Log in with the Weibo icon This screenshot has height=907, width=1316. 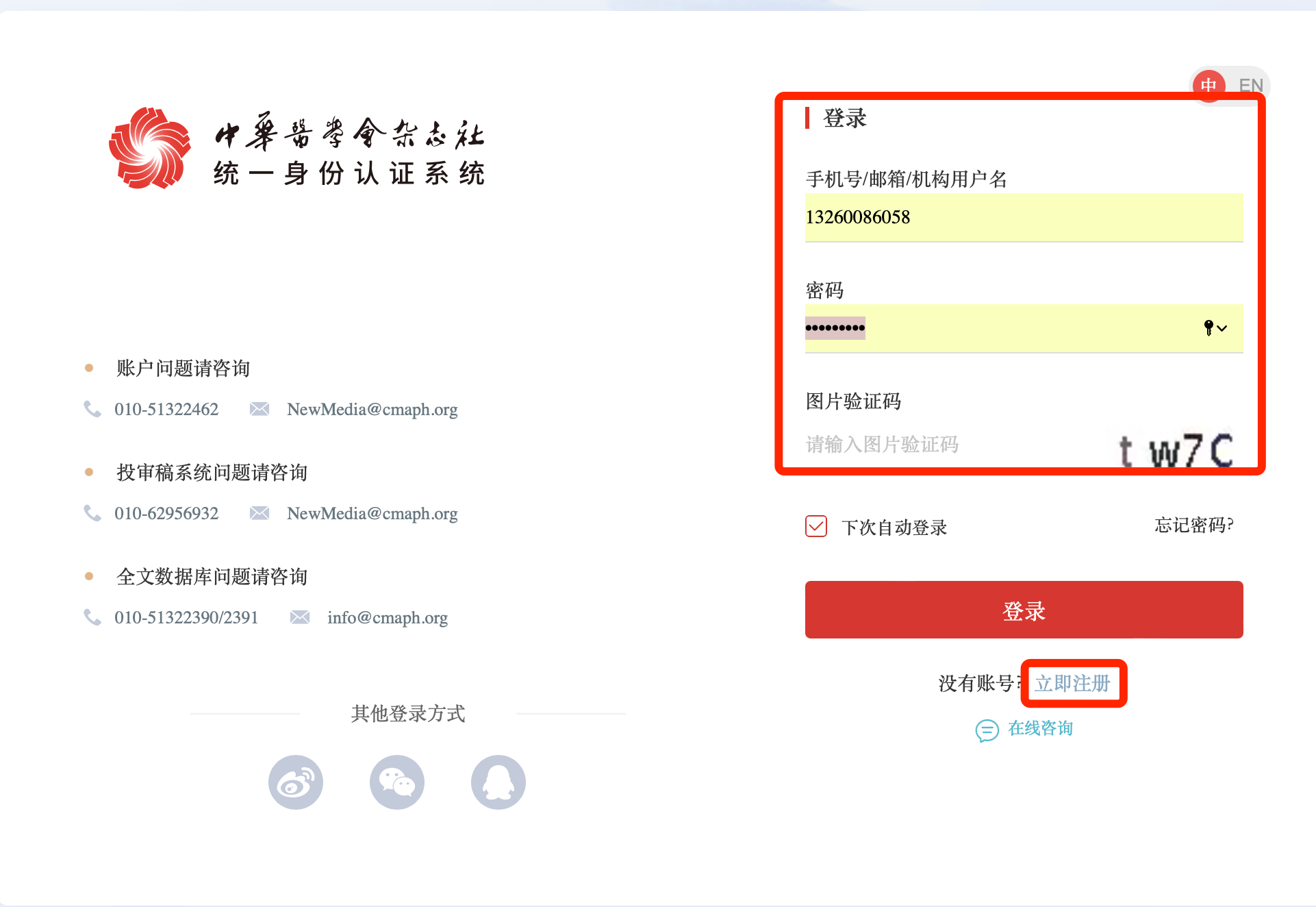tap(296, 782)
